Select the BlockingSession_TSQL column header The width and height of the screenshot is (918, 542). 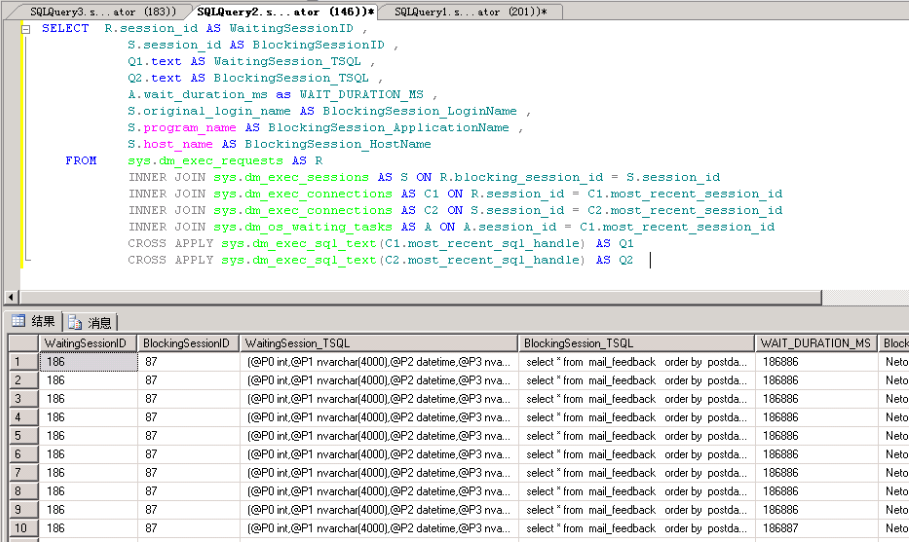click(636, 344)
